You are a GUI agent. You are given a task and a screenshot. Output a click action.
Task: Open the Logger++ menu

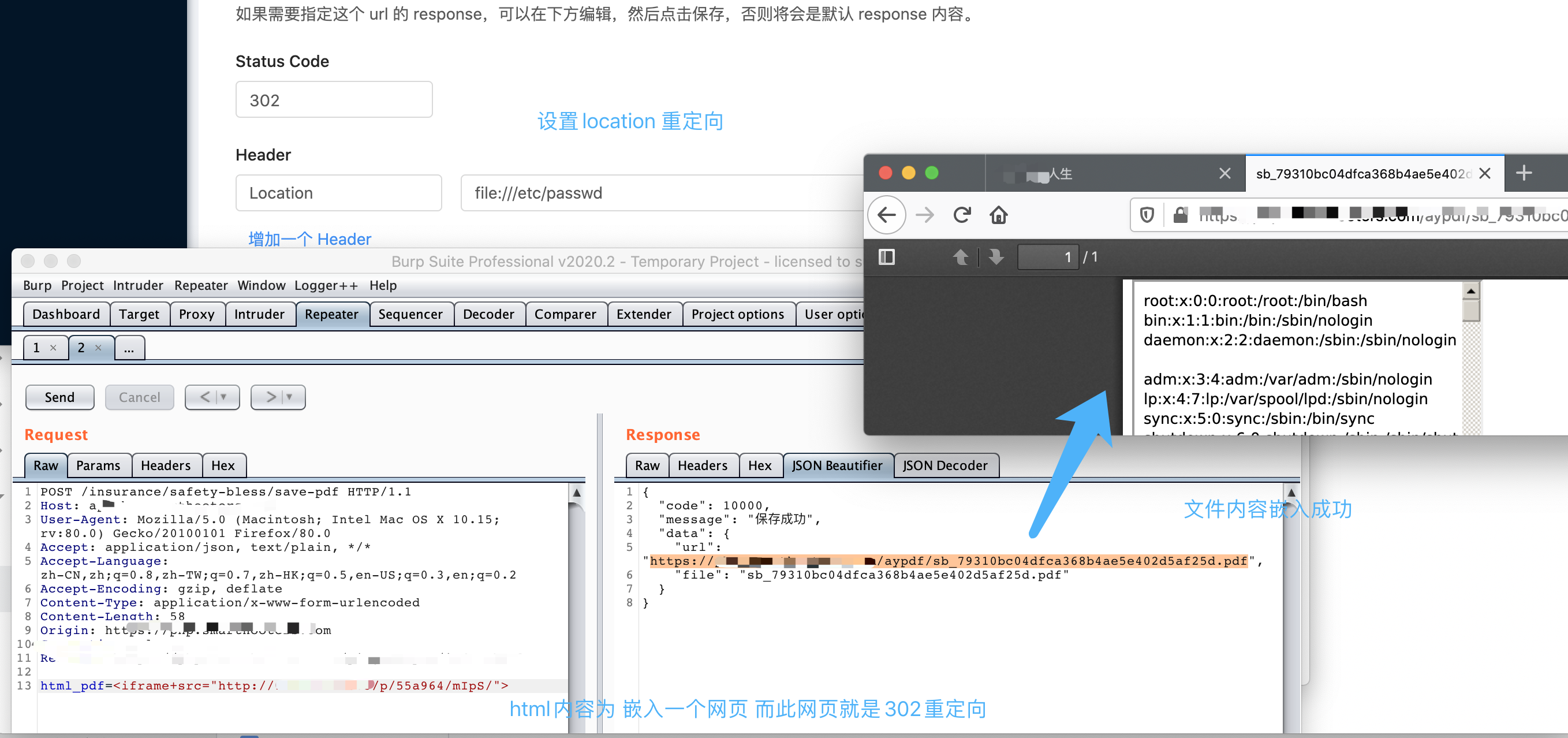coord(326,285)
